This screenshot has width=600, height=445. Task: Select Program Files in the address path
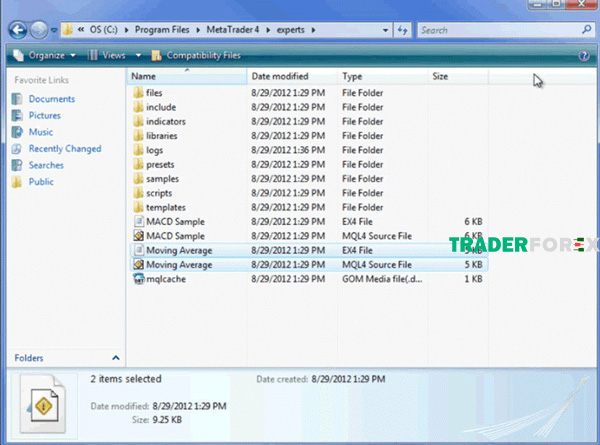coord(162,30)
